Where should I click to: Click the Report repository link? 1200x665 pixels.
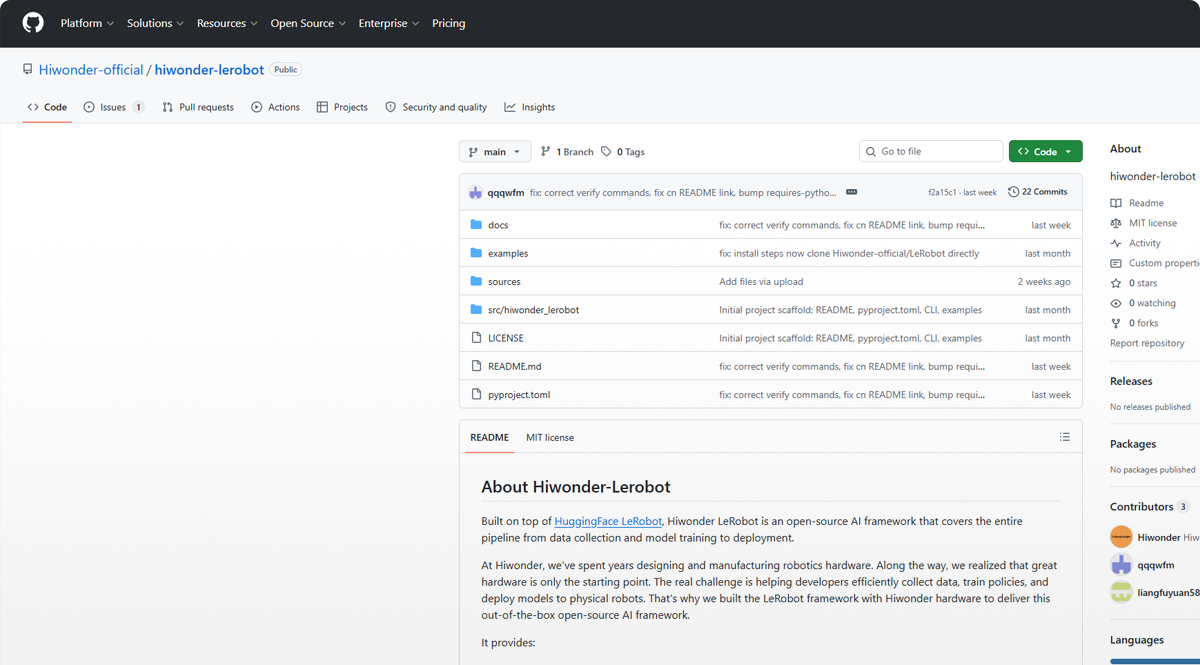[1147, 343]
